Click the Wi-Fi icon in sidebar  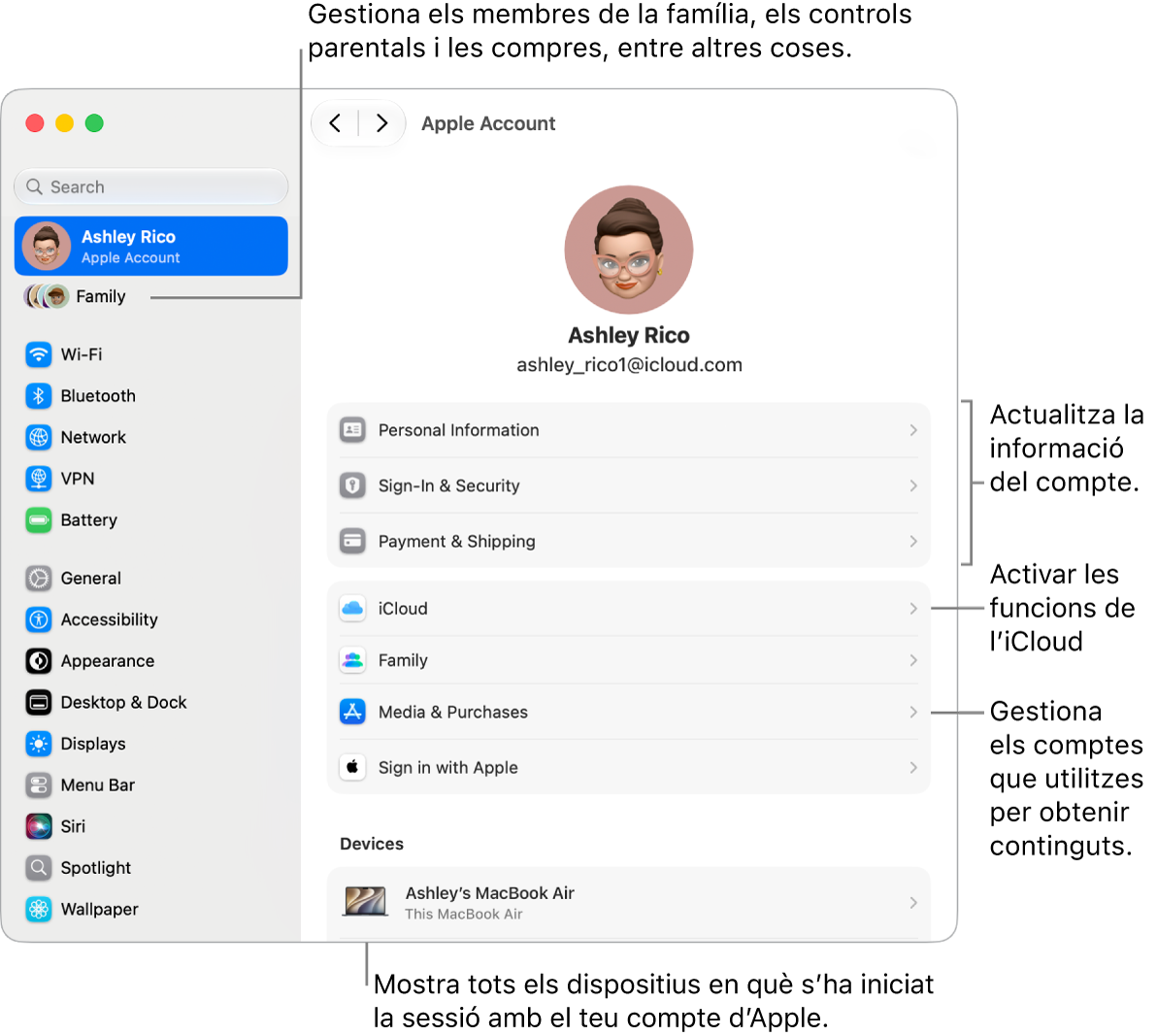pyautogui.click(x=39, y=355)
